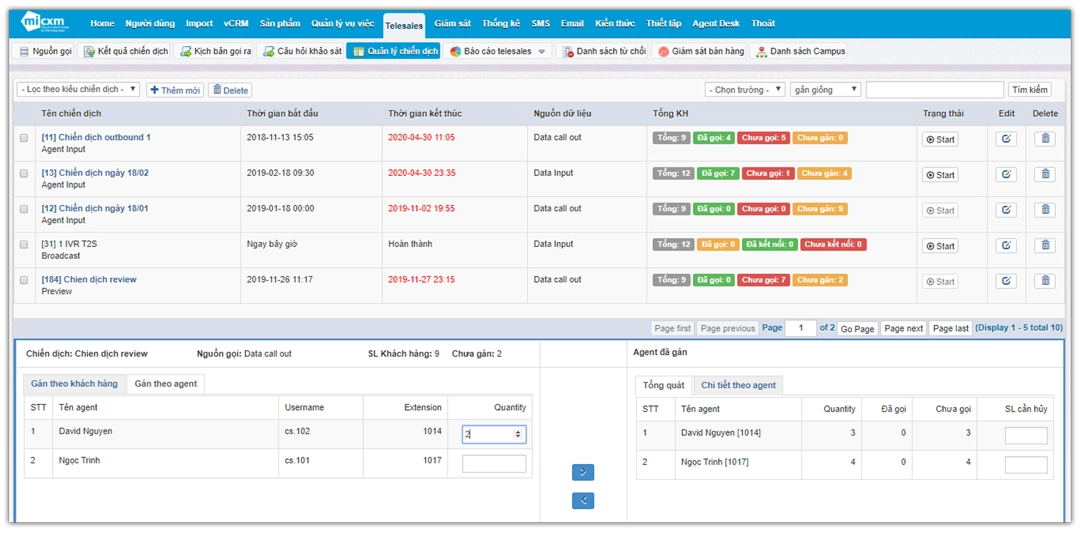Open Chọn trường field dropdown
1080x533 pixels.
pyautogui.click(x=745, y=90)
